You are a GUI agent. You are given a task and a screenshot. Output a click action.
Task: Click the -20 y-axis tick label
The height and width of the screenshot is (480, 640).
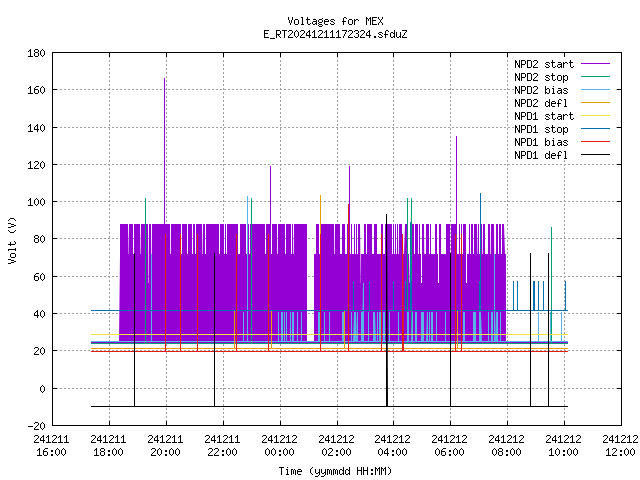36,426
